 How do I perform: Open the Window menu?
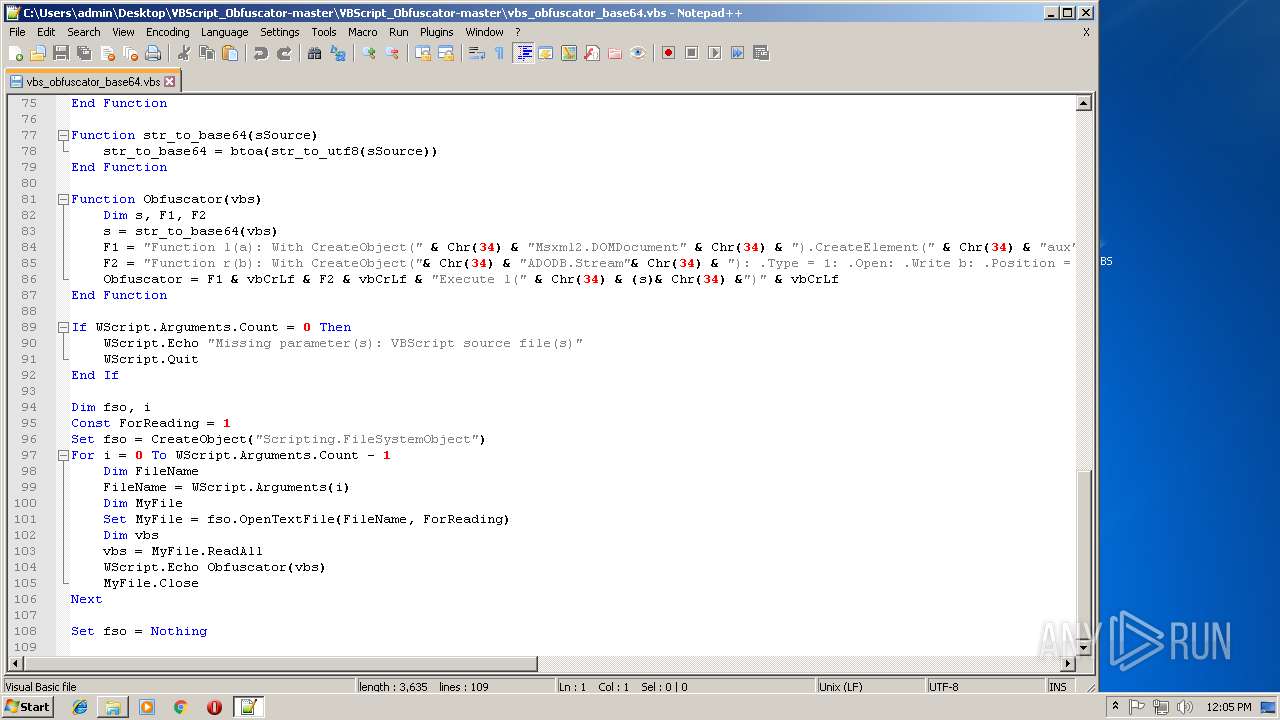coord(484,32)
